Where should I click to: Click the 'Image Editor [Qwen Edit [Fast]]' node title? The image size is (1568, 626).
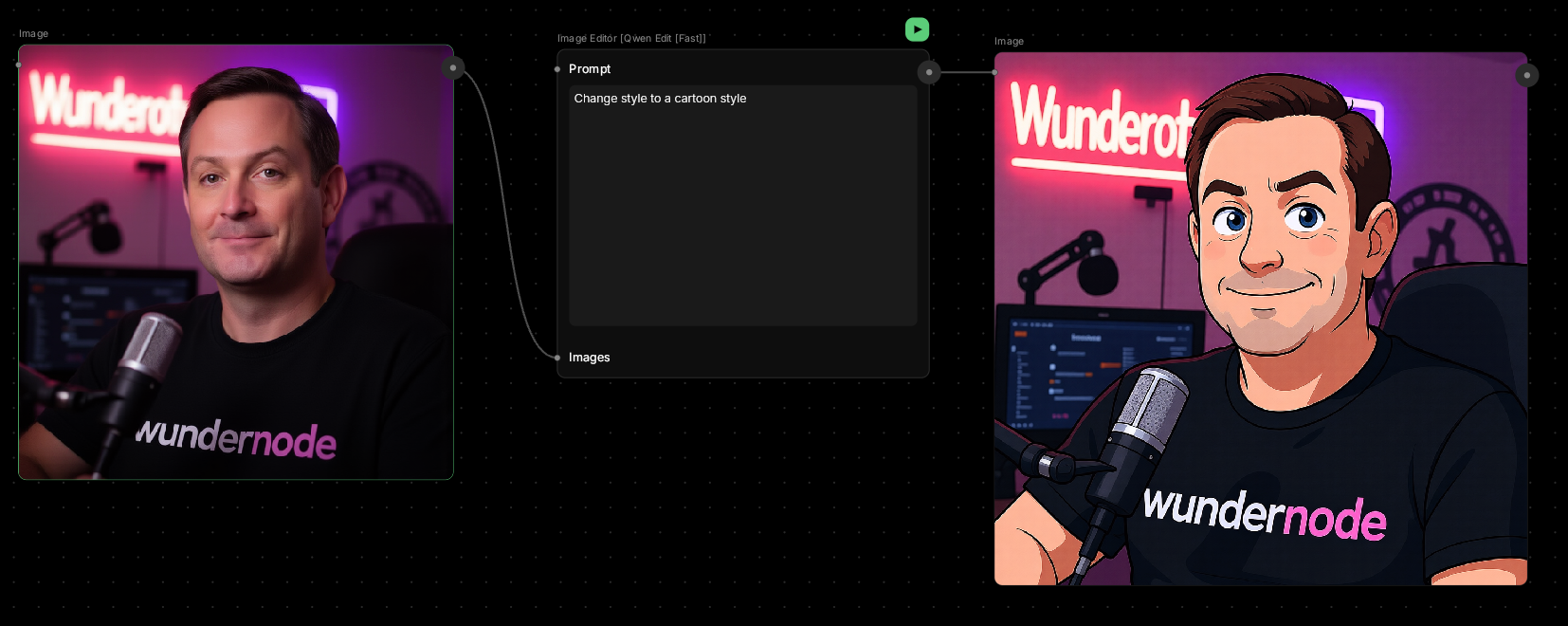tap(631, 38)
